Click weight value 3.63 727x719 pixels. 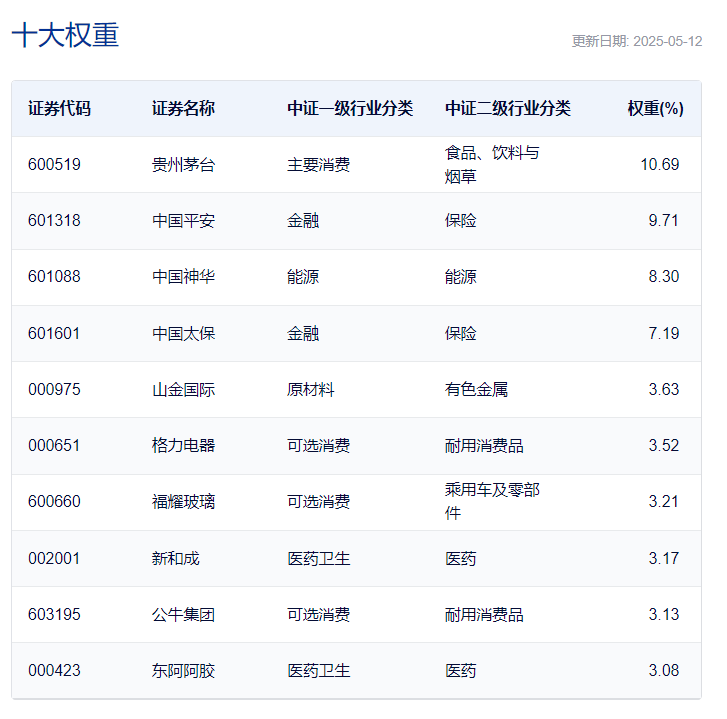(x=663, y=389)
